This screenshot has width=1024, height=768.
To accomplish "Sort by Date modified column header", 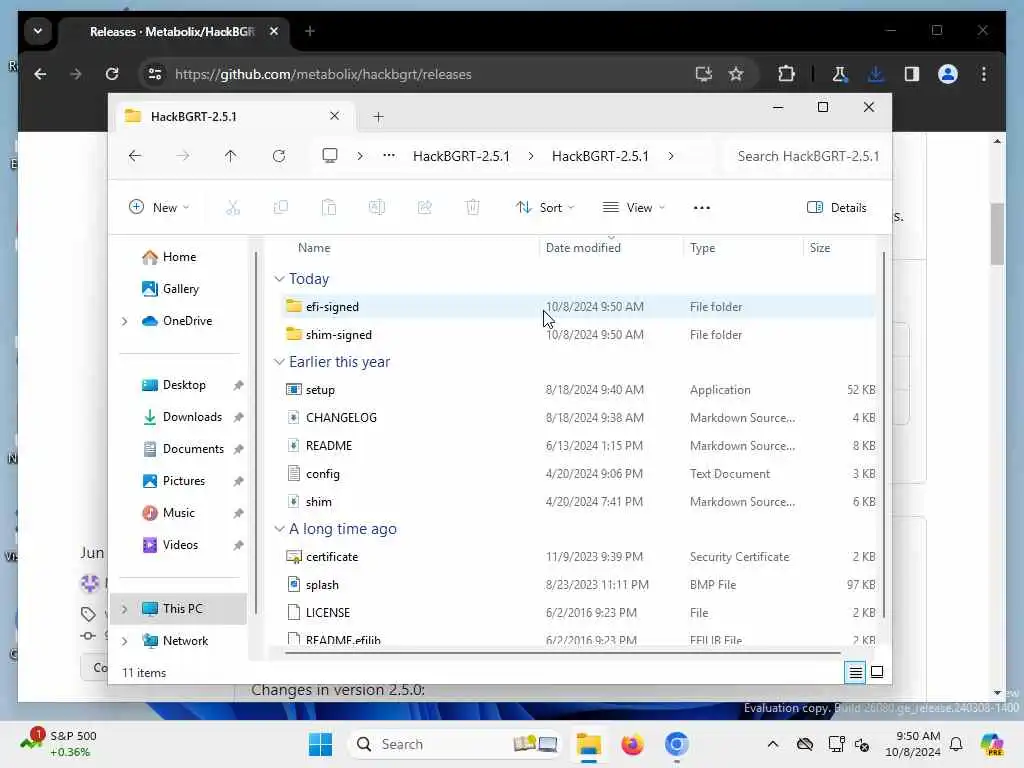I will pyautogui.click(x=583, y=248).
